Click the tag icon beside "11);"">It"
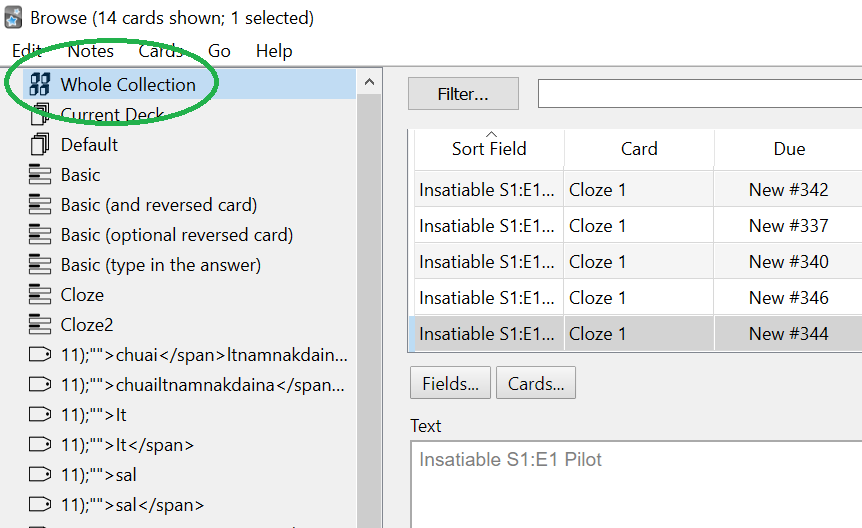 point(40,415)
